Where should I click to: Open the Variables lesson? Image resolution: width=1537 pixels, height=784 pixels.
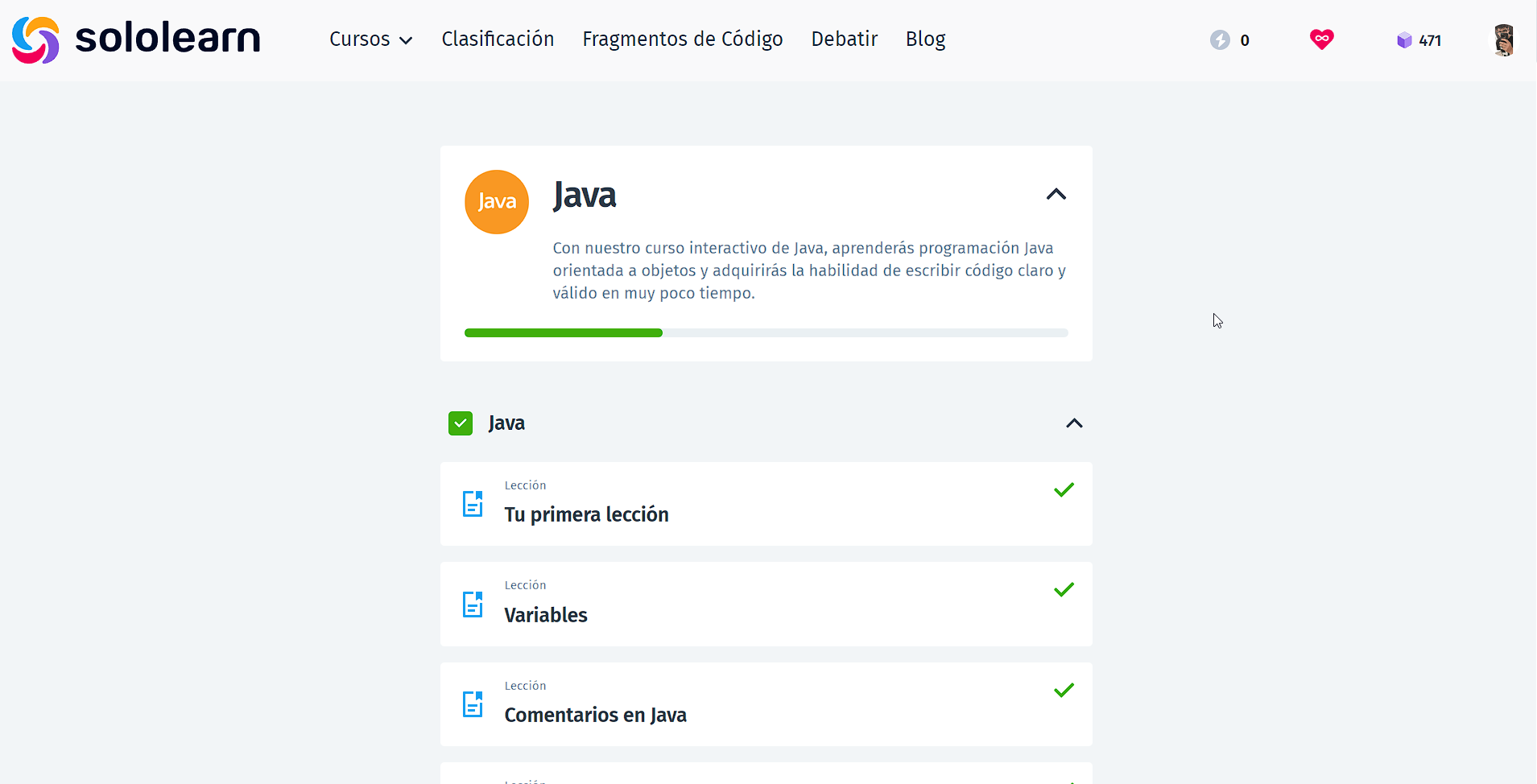pos(766,605)
